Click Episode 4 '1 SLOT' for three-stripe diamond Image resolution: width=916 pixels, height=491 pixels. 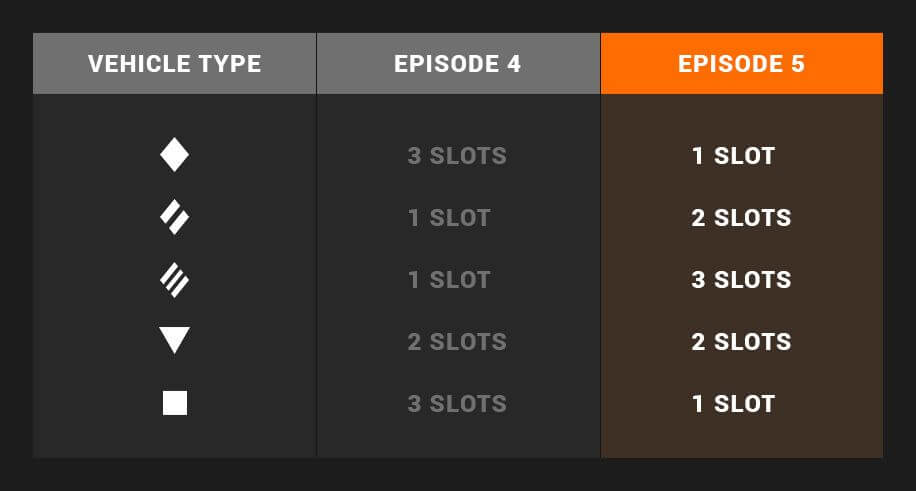(449, 280)
